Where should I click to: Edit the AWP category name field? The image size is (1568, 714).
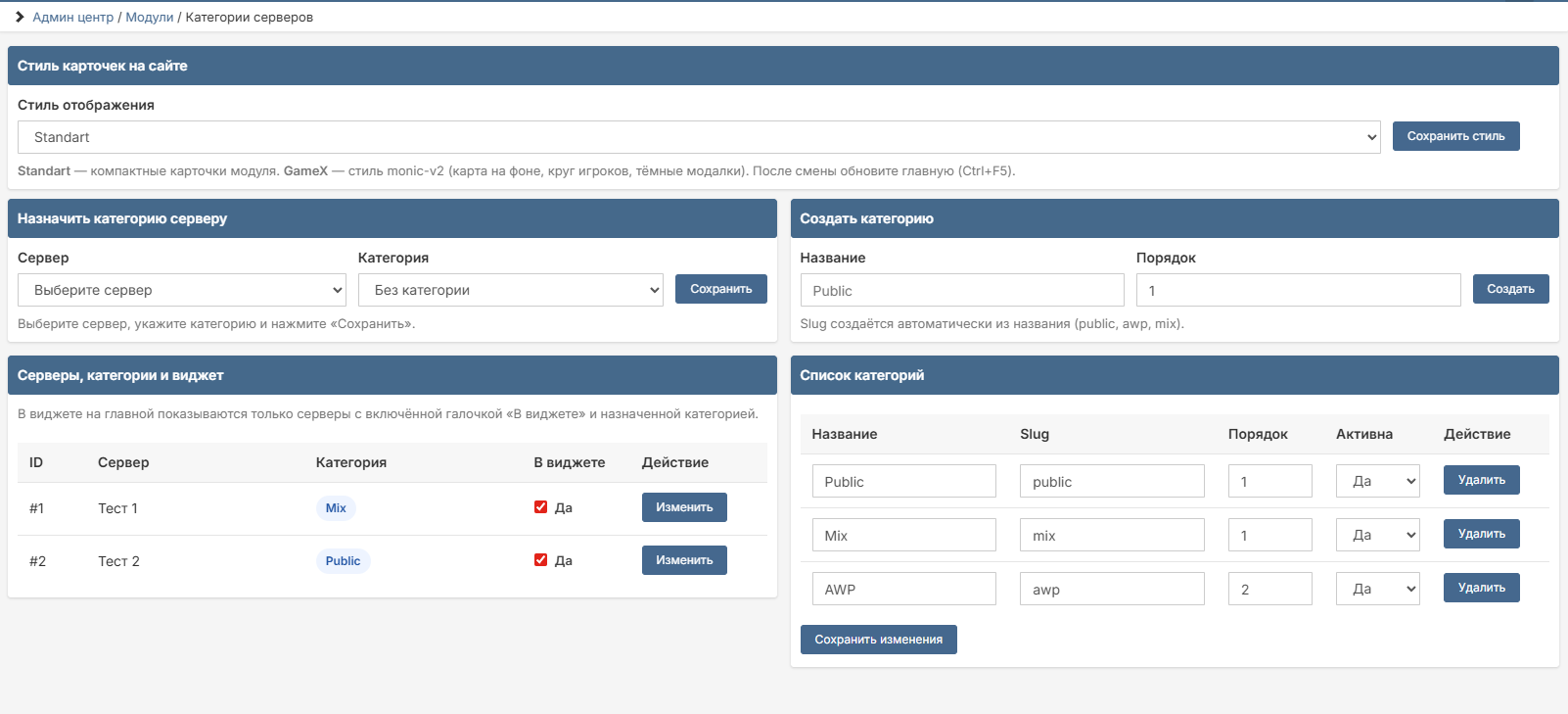(x=904, y=589)
